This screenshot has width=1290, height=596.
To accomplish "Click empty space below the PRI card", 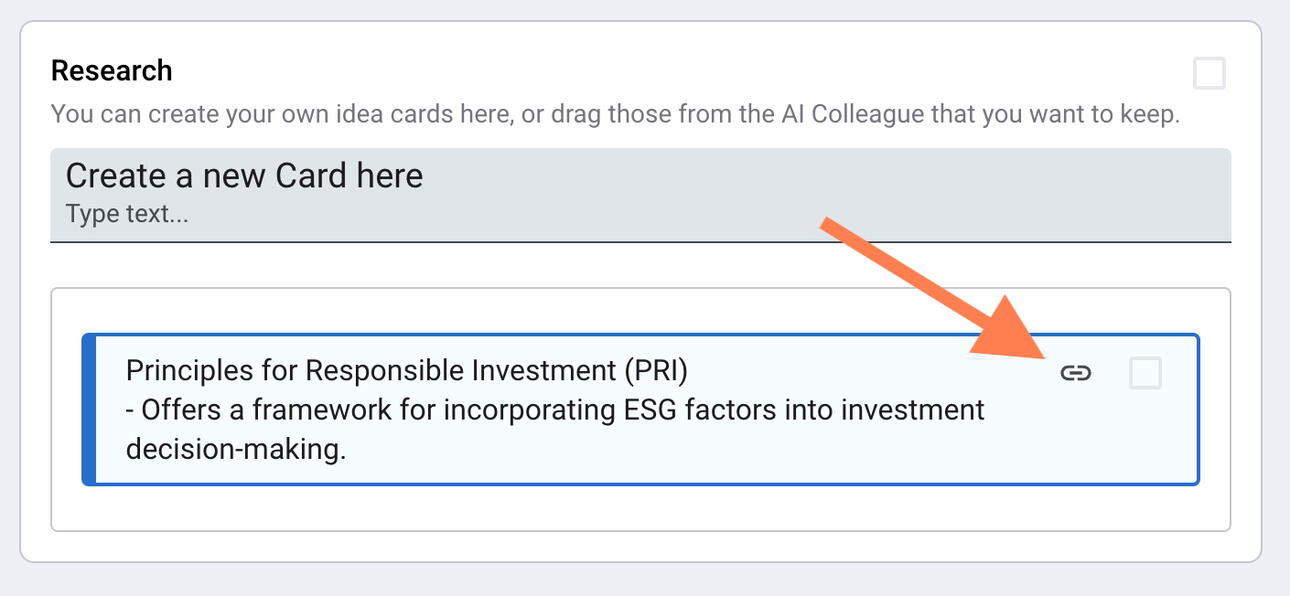I will (x=640, y=509).
